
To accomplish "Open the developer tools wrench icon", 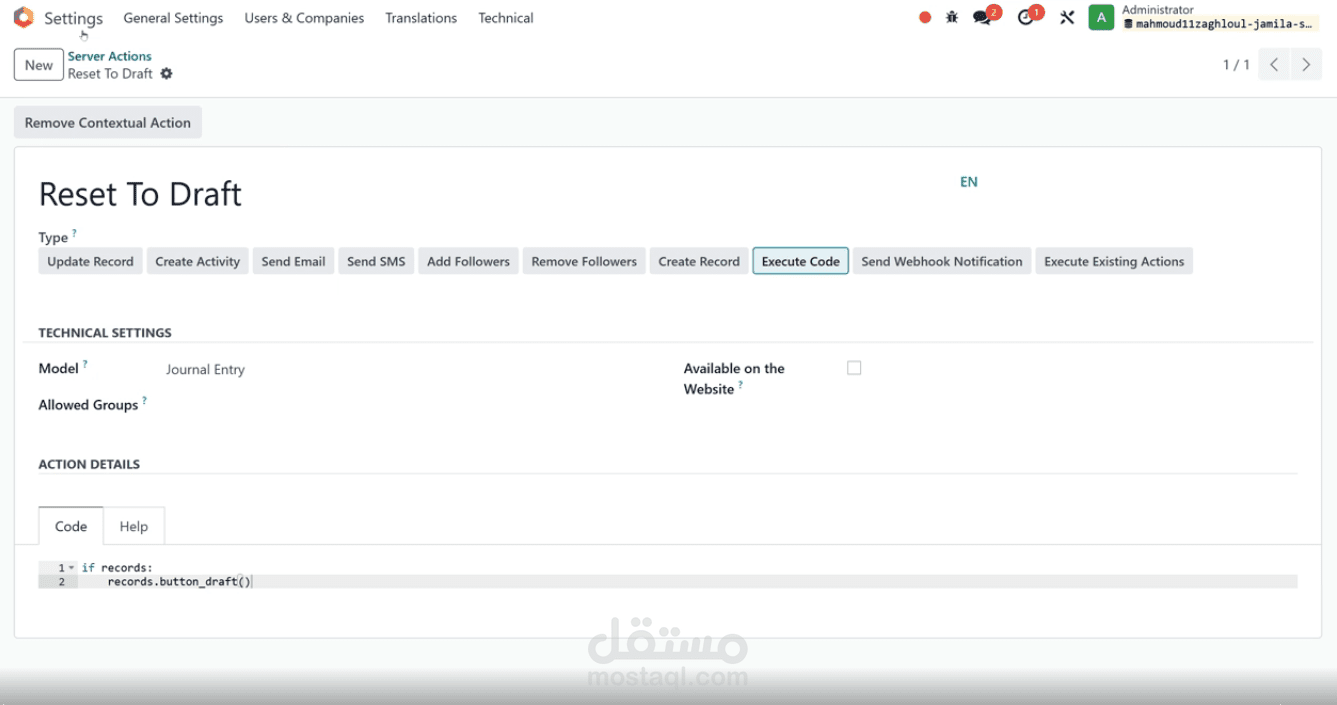I will pos(1067,18).
